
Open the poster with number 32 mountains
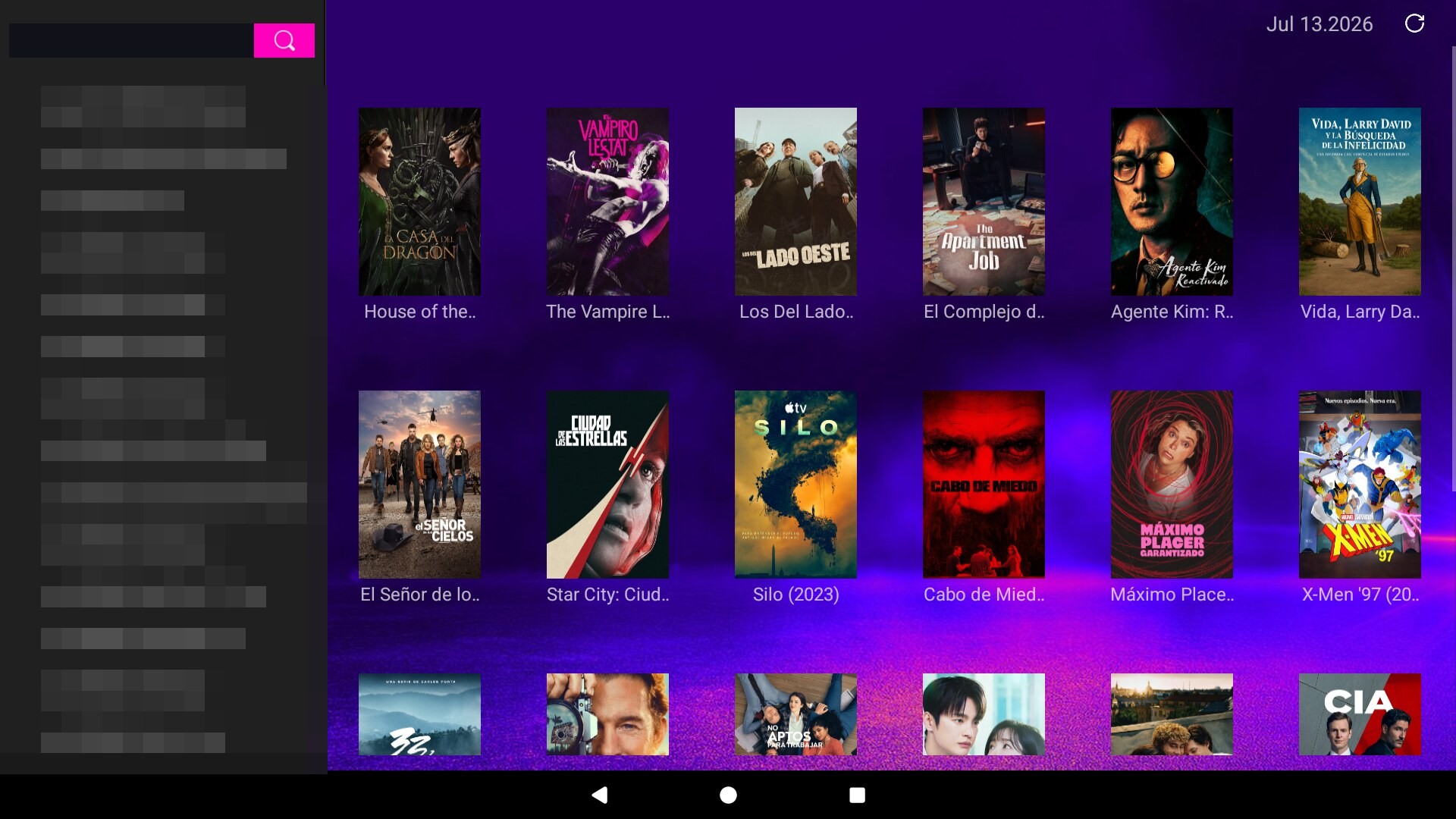click(419, 714)
